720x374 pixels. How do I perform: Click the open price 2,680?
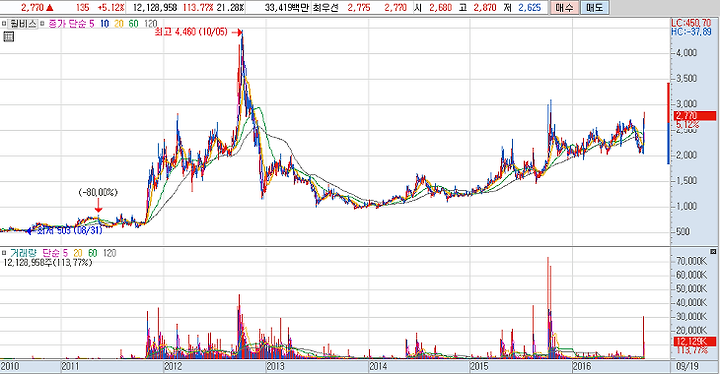(x=440, y=7)
